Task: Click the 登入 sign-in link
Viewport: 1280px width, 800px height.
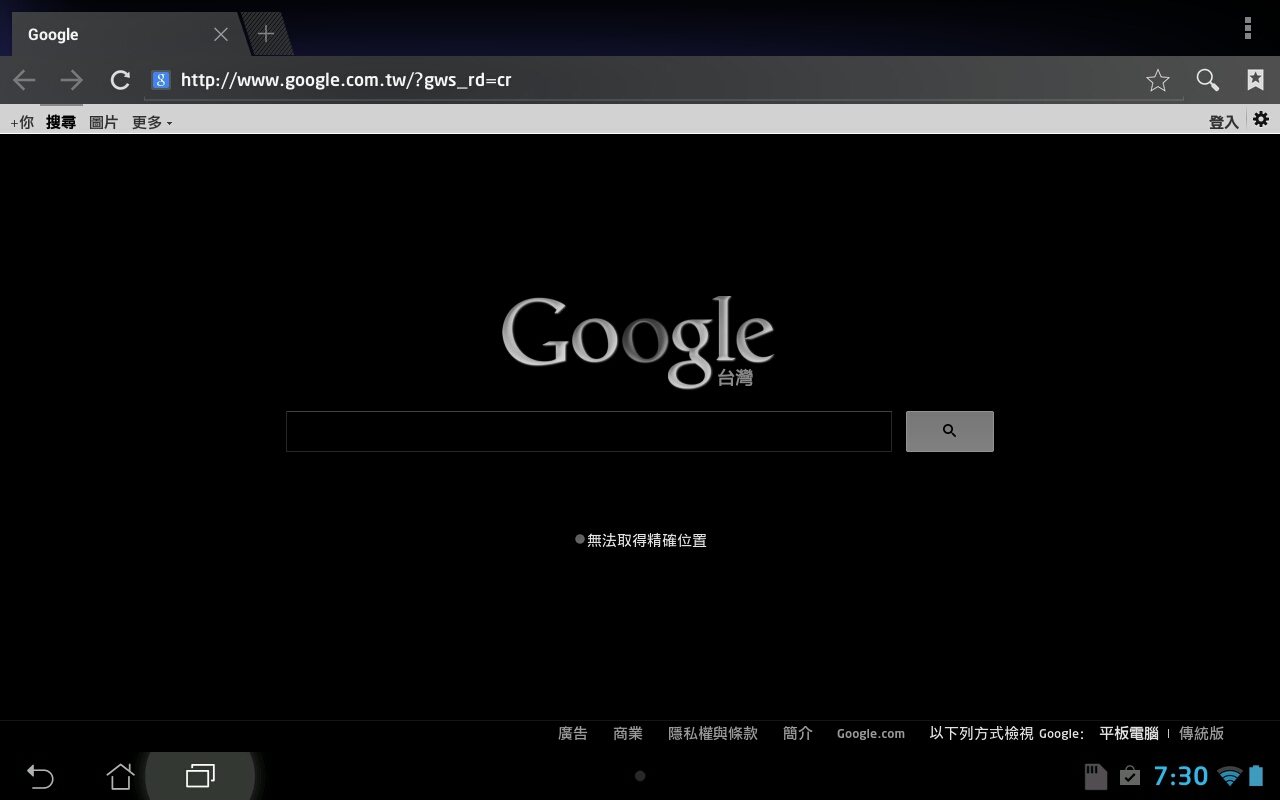Action: point(1223,122)
